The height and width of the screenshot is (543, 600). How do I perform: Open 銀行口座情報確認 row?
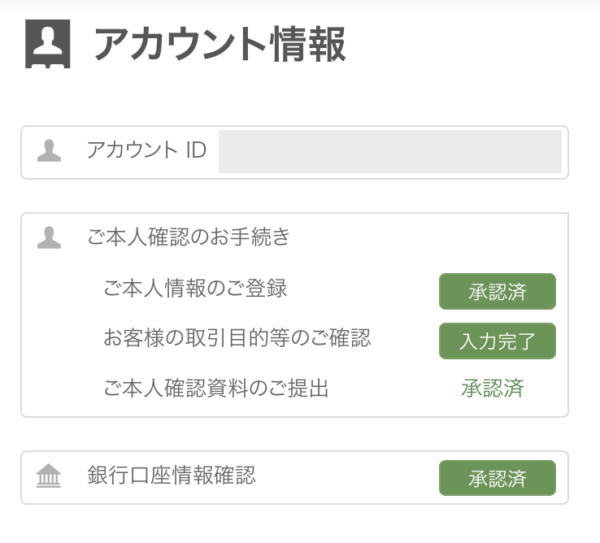(171, 476)
